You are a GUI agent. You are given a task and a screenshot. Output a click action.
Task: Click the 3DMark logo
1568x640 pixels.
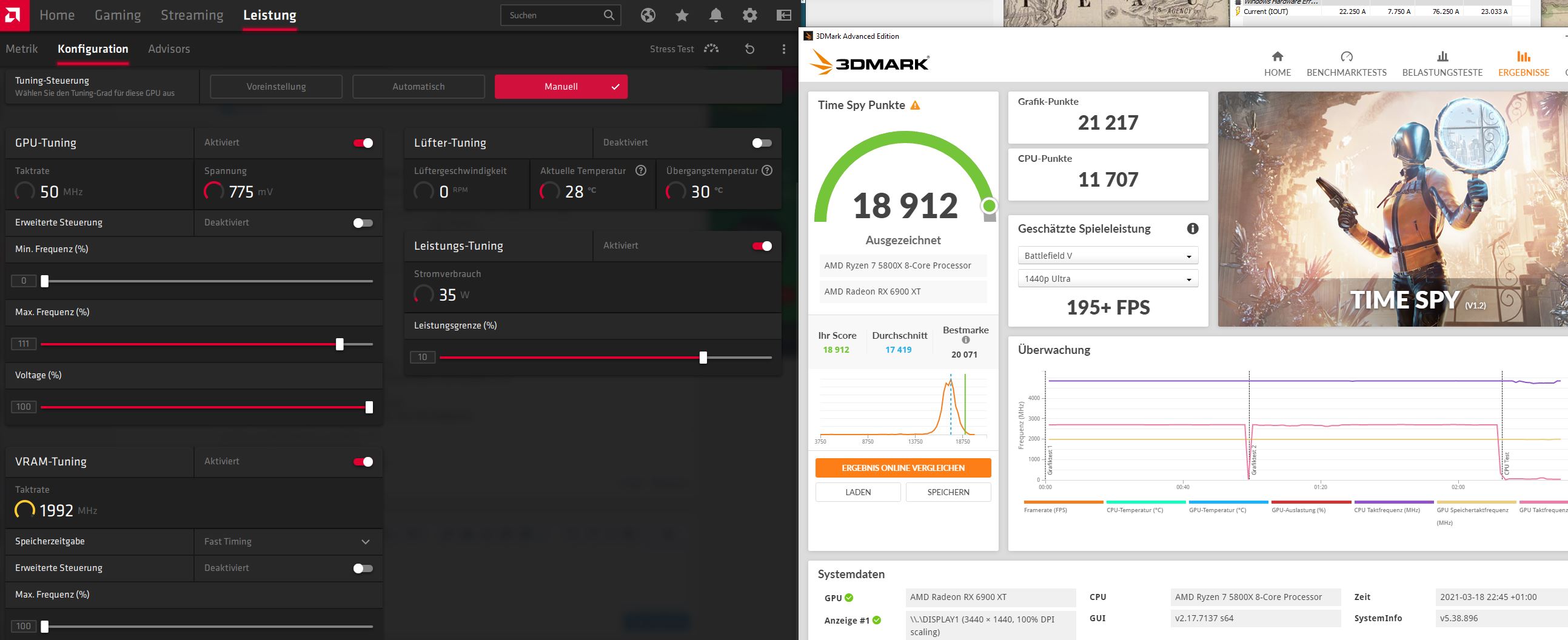point(869,62)
